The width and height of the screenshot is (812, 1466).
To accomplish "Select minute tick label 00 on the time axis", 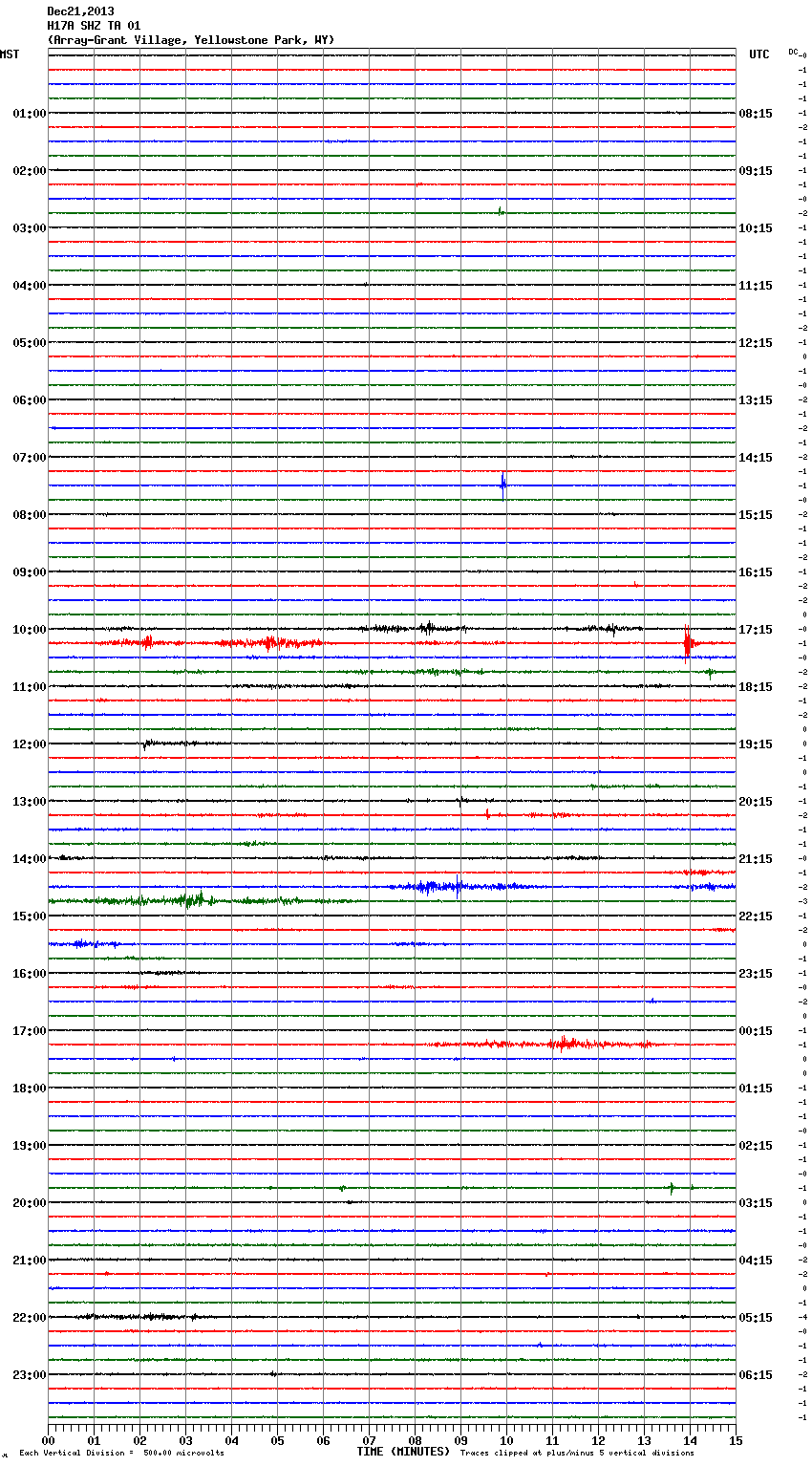I will 48,1440.
